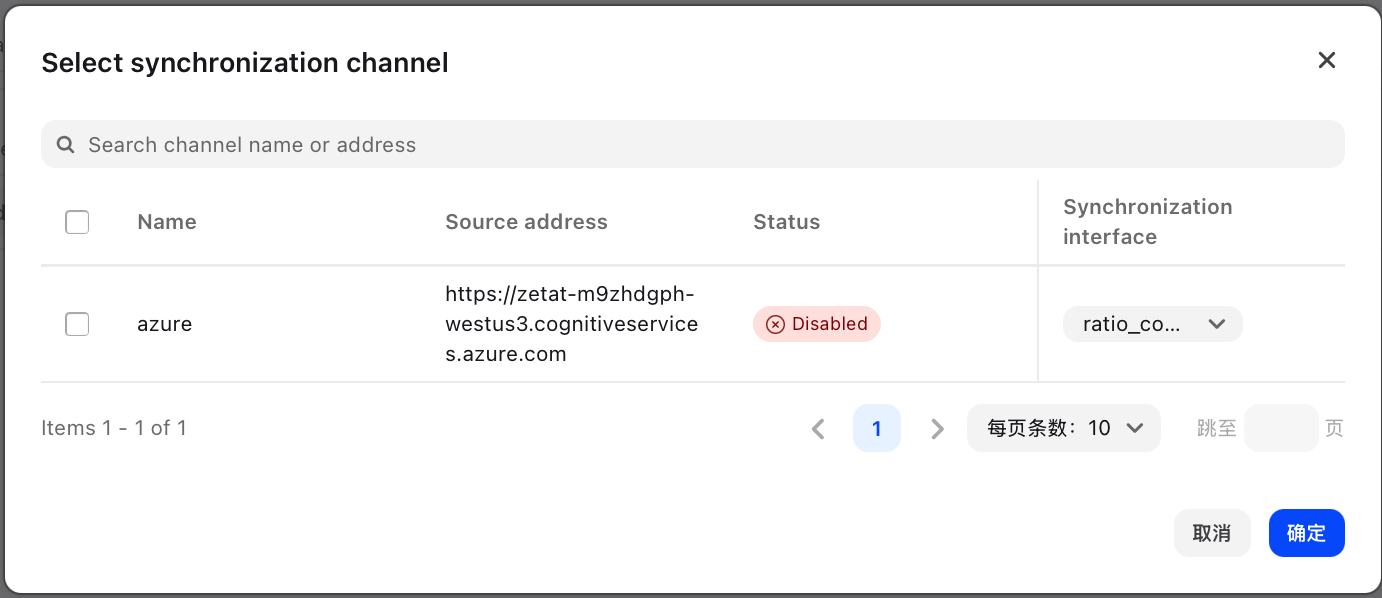The height and width of the screenshot is (598, 1382).
Task: Click the page size chevron icon
Action: (x=1135, y=428)
